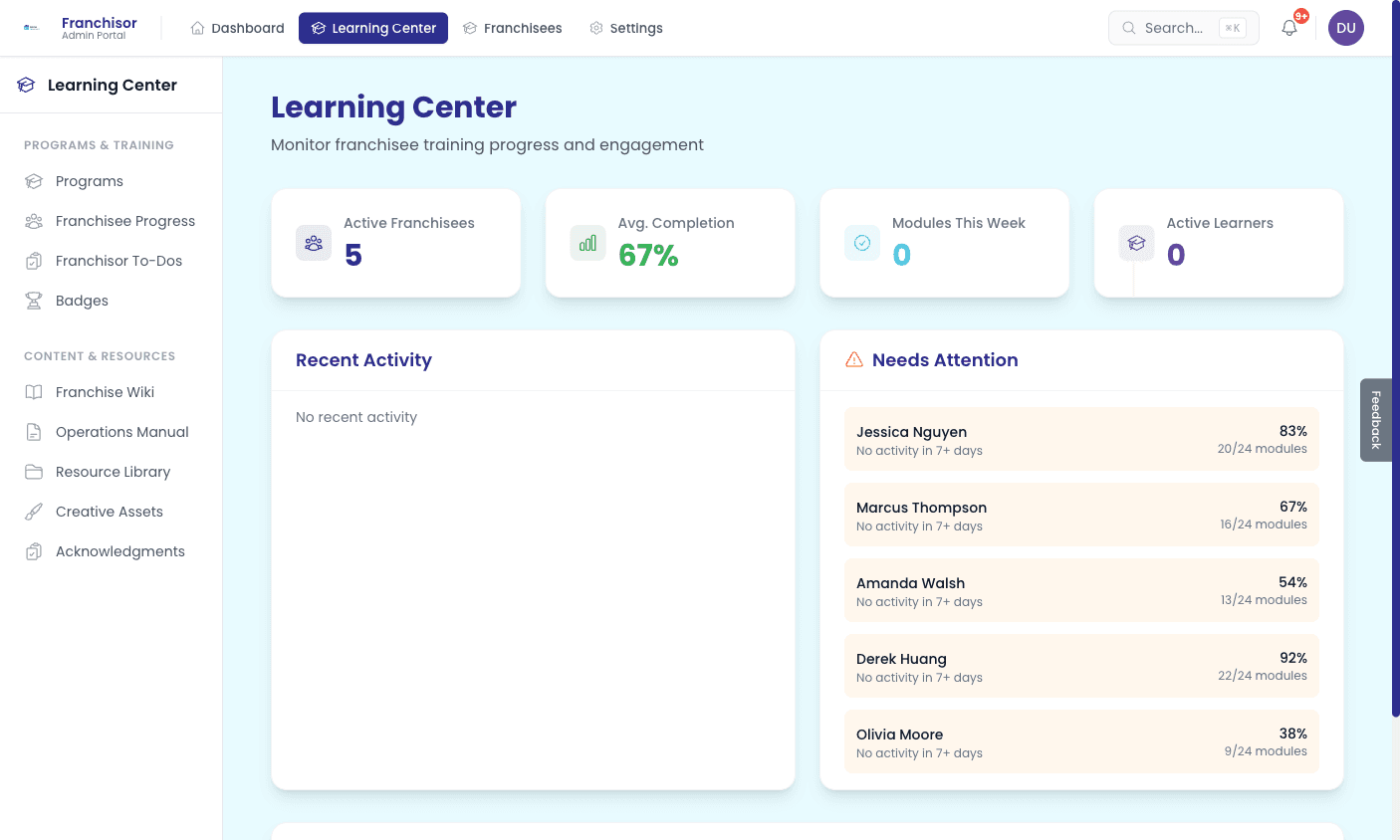Select Jessica Nguyen's attention entry
The image size is (1400, 840).
point(1081,438)
